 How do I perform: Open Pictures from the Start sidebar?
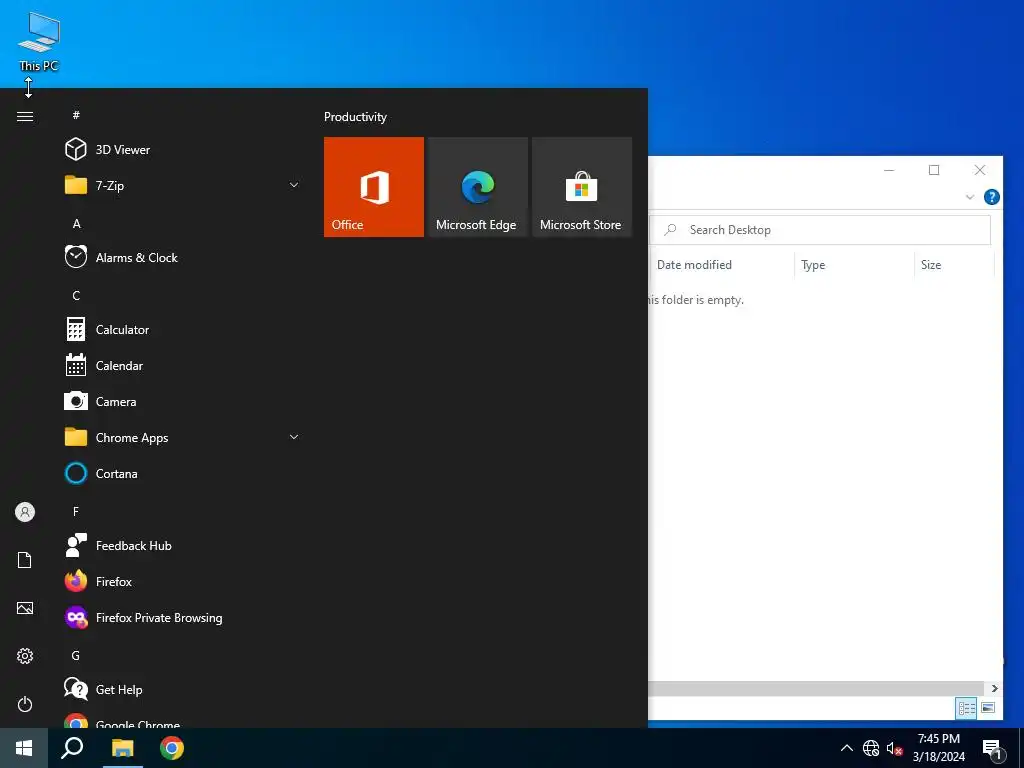point(25,608)
